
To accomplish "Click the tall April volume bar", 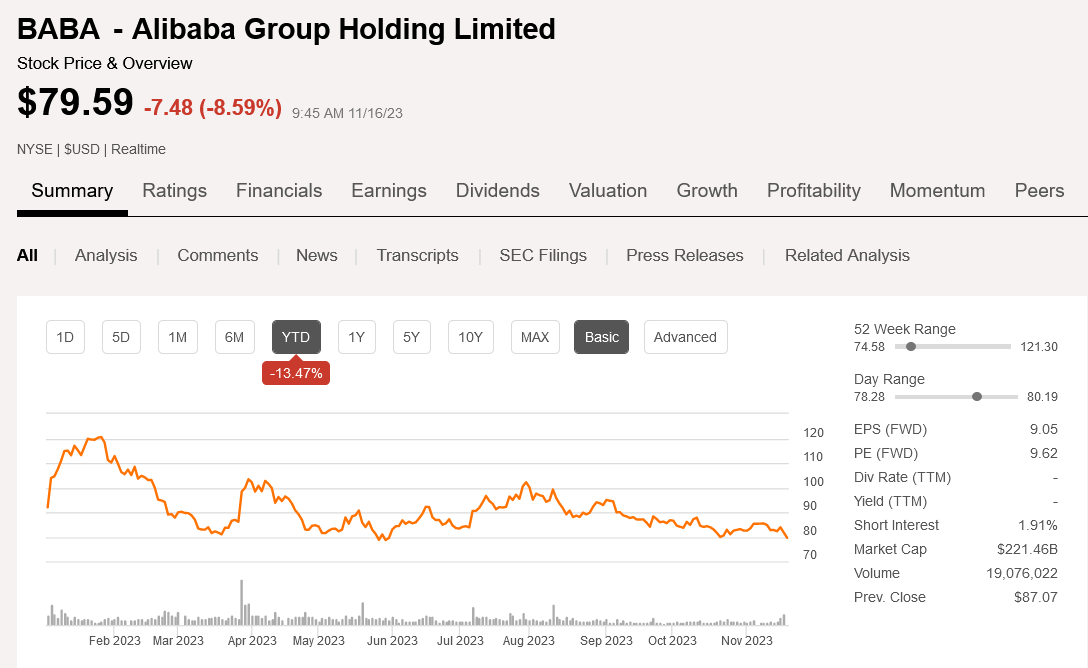I will click(x=241, y=602).
